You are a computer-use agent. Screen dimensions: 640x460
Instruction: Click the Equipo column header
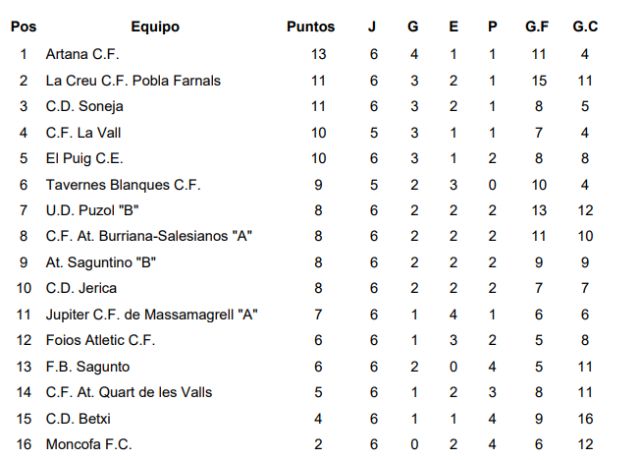point(155,27)
